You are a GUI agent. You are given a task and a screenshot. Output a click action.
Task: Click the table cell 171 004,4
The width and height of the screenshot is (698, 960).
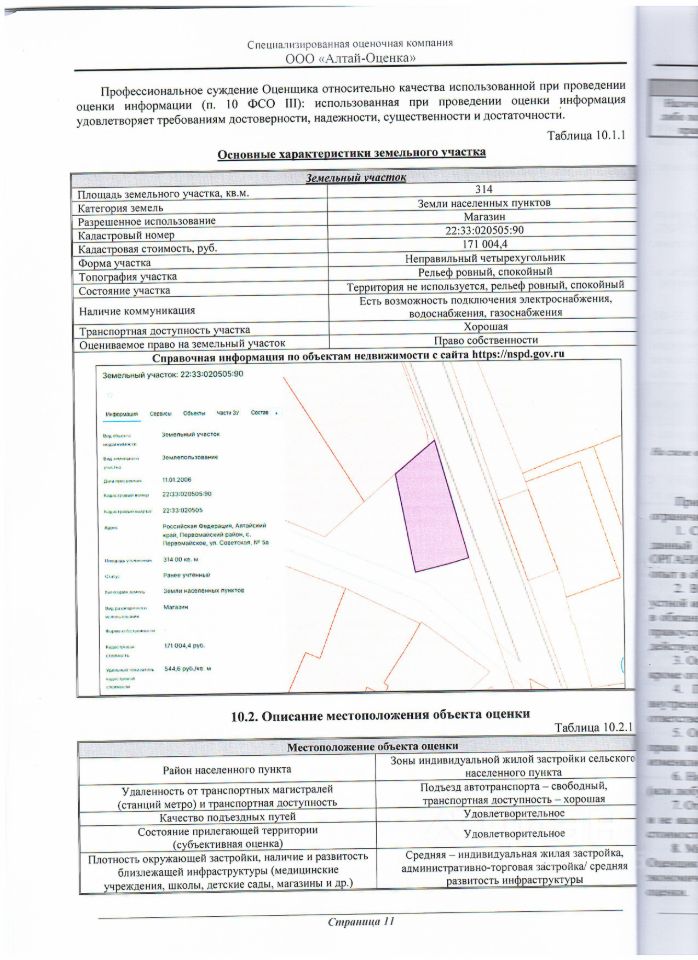[484, 244]
